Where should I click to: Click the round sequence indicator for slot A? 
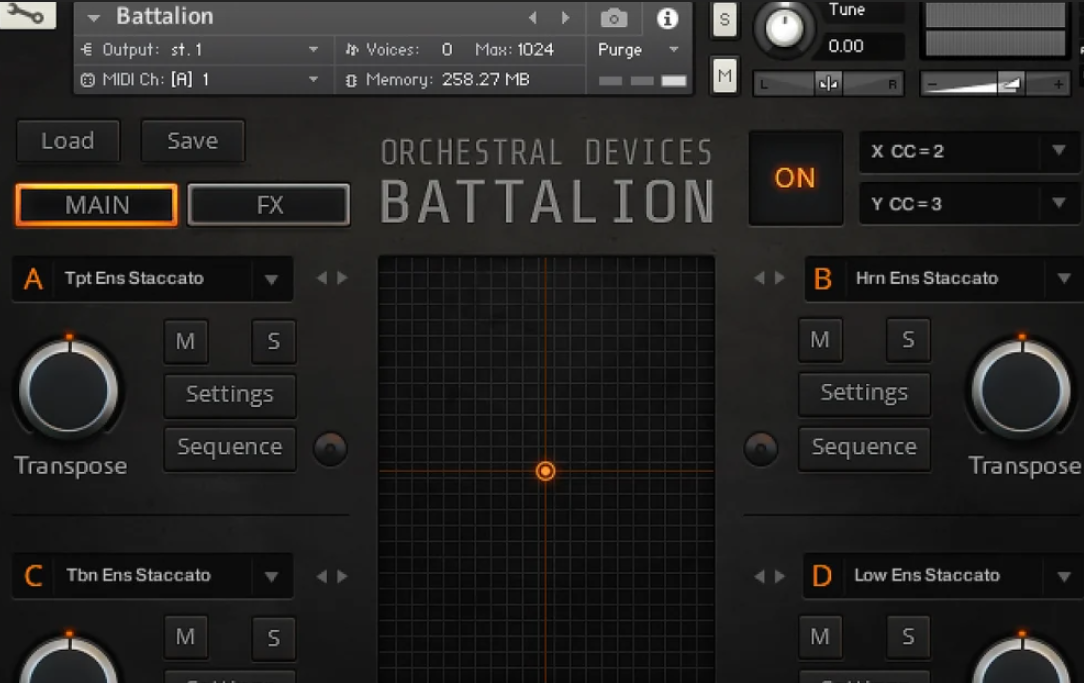(x=330, y=449)
